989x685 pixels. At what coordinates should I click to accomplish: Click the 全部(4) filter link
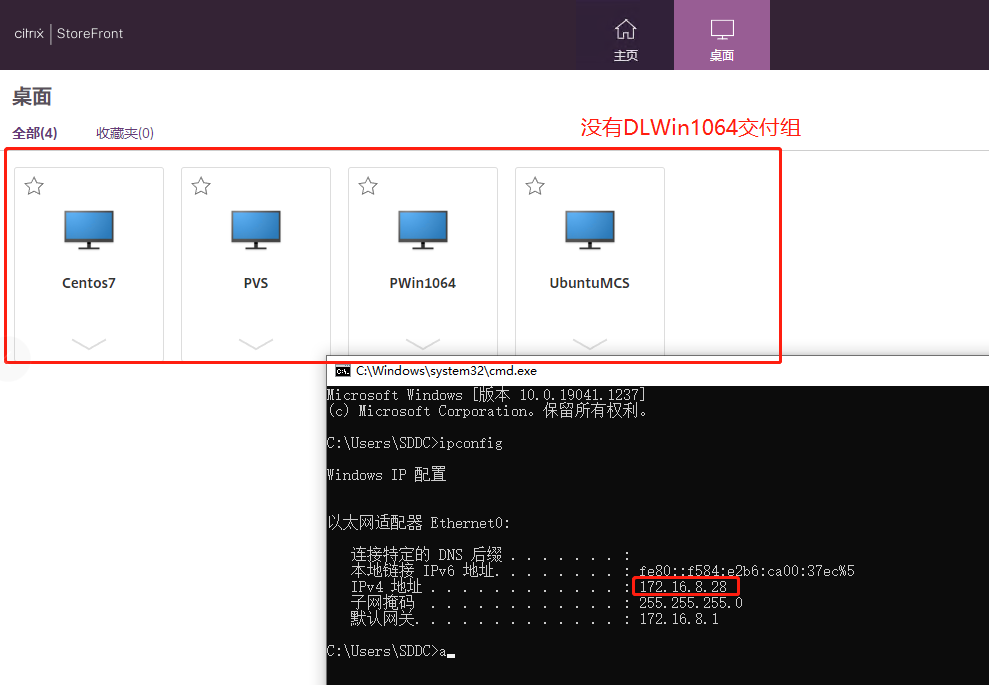(34, 131)
